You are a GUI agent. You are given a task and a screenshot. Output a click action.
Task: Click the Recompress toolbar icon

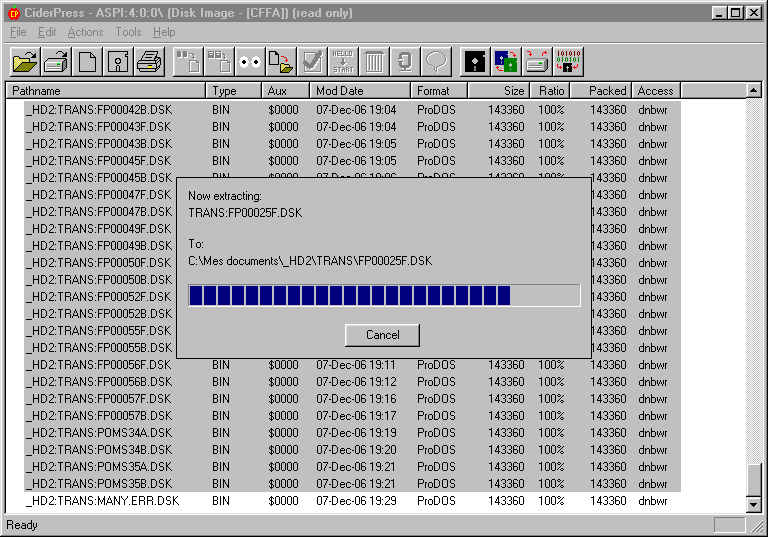pyautogui.click(x=405, y=62)
